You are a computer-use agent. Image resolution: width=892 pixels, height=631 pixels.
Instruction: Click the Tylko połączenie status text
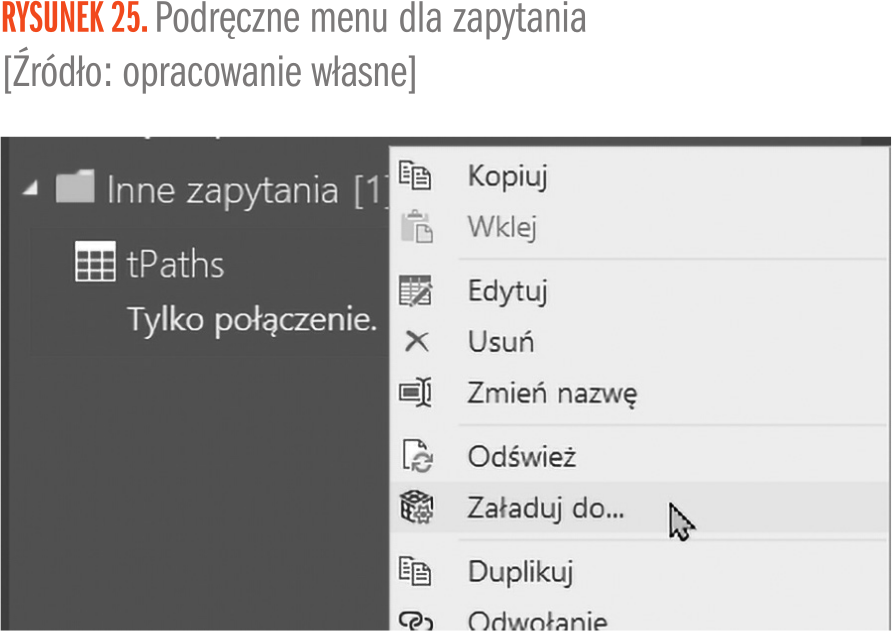pyautogui.click(x=252, y=319)
